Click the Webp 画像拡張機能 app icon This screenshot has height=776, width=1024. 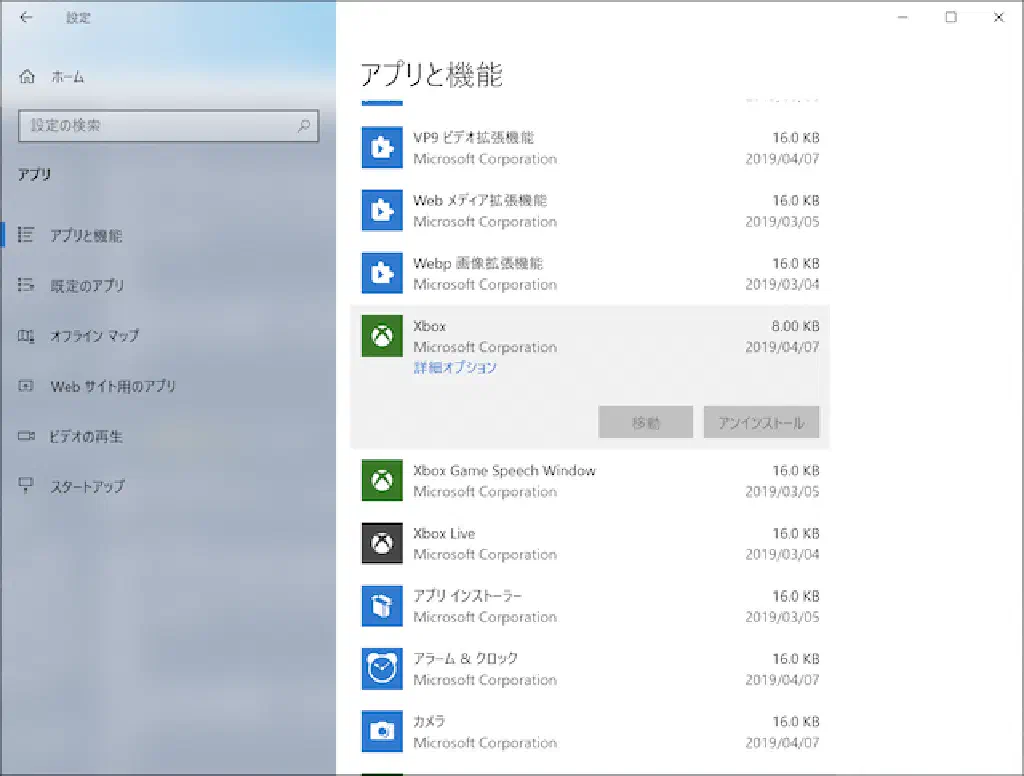(x=381, y=274)
